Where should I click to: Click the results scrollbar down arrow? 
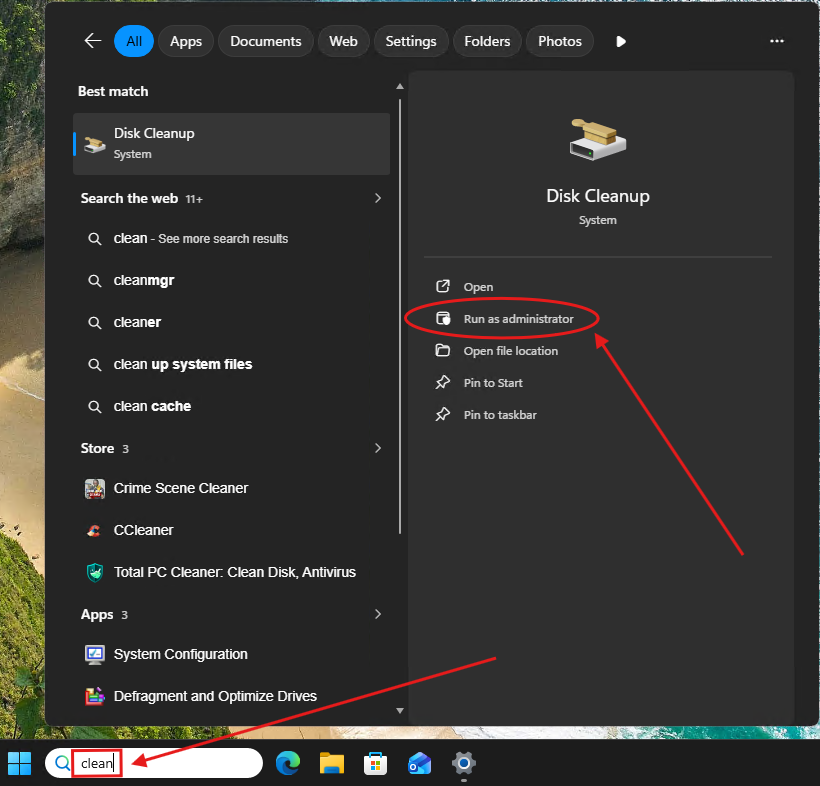399,709
